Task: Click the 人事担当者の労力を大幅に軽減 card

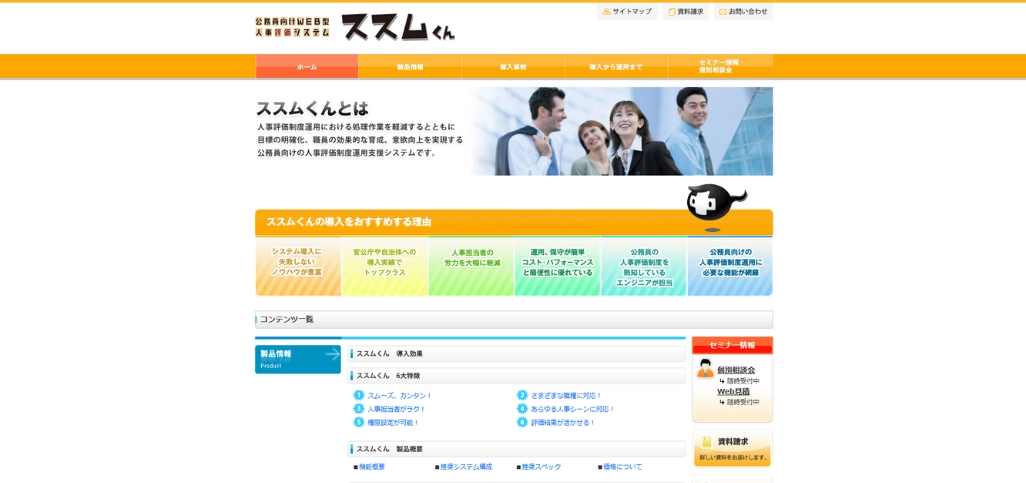Action: 471,266
